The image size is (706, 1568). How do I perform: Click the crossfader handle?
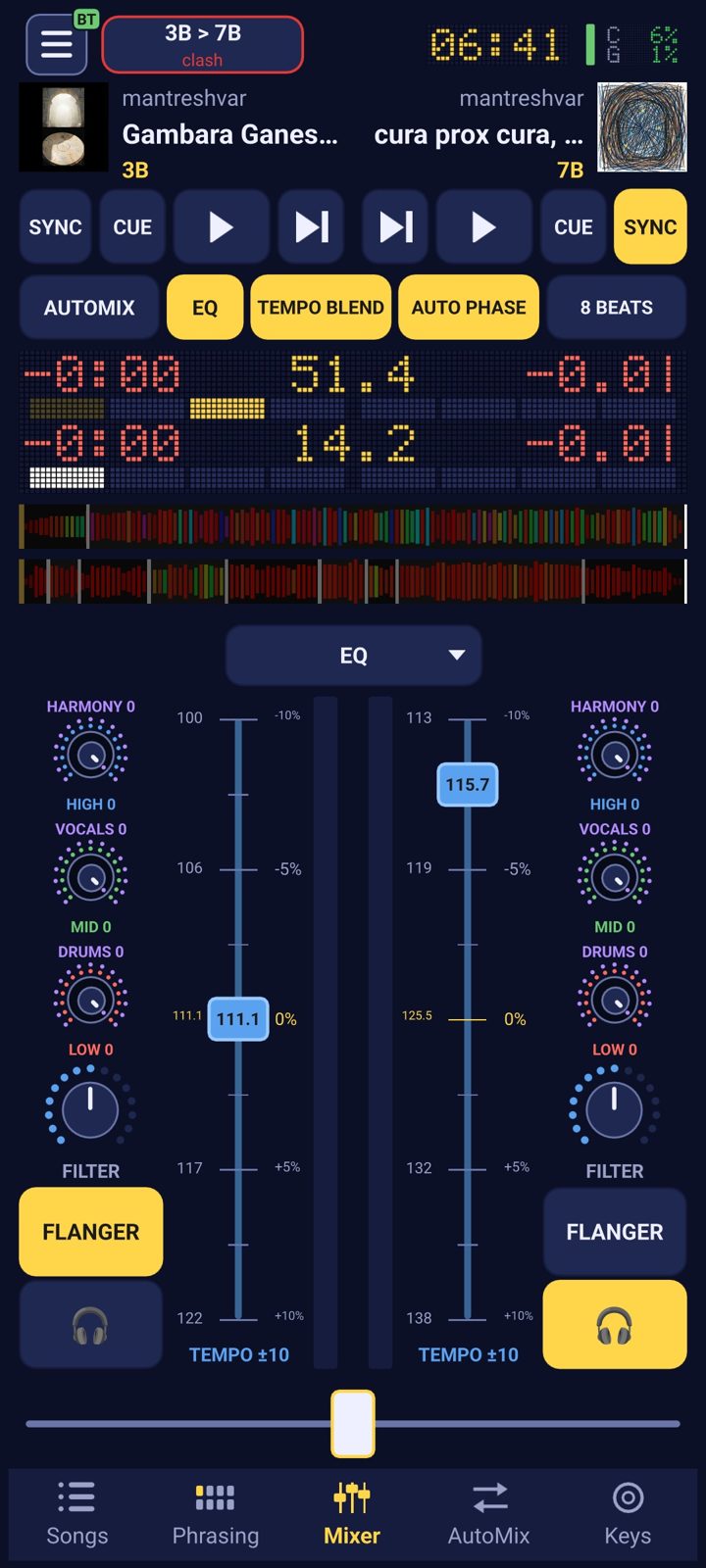(353, 1423)
